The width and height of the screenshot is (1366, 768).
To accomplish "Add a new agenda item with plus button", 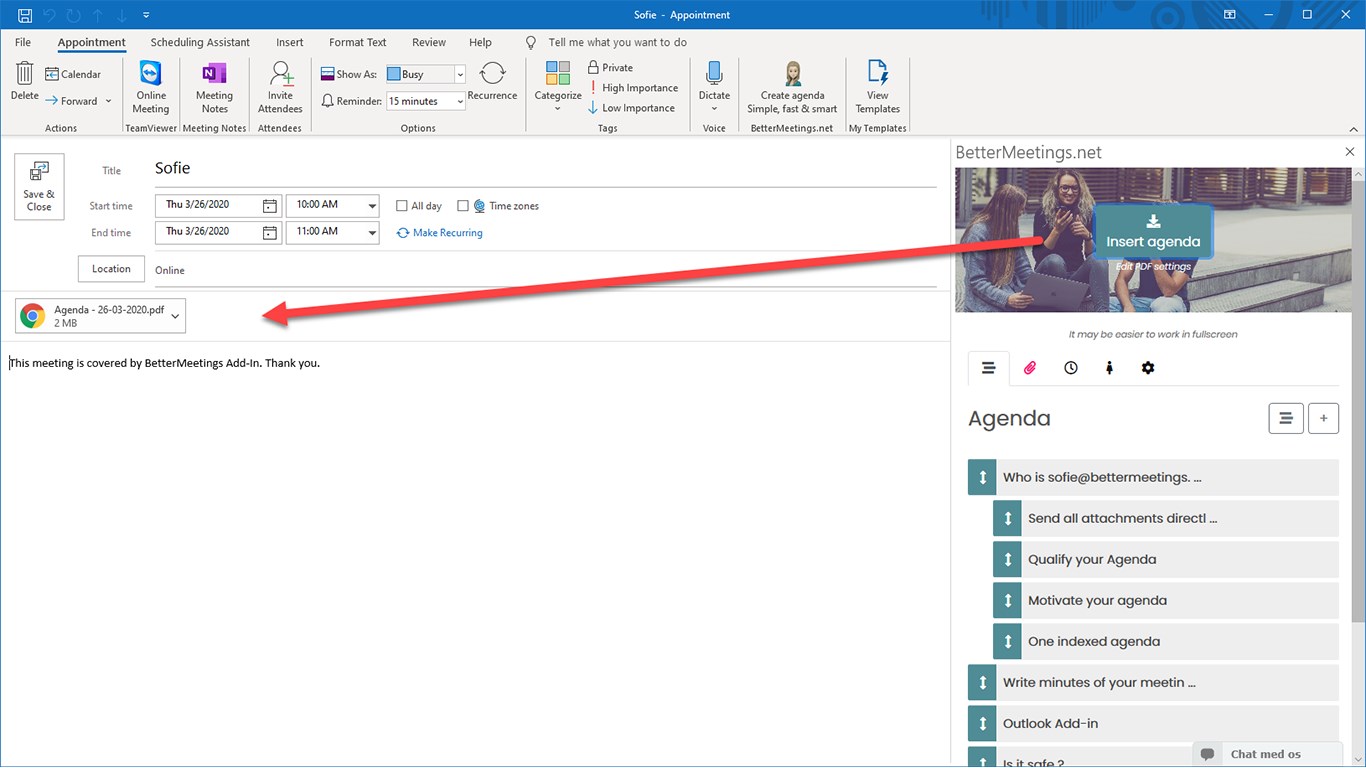I will 1324,418.
